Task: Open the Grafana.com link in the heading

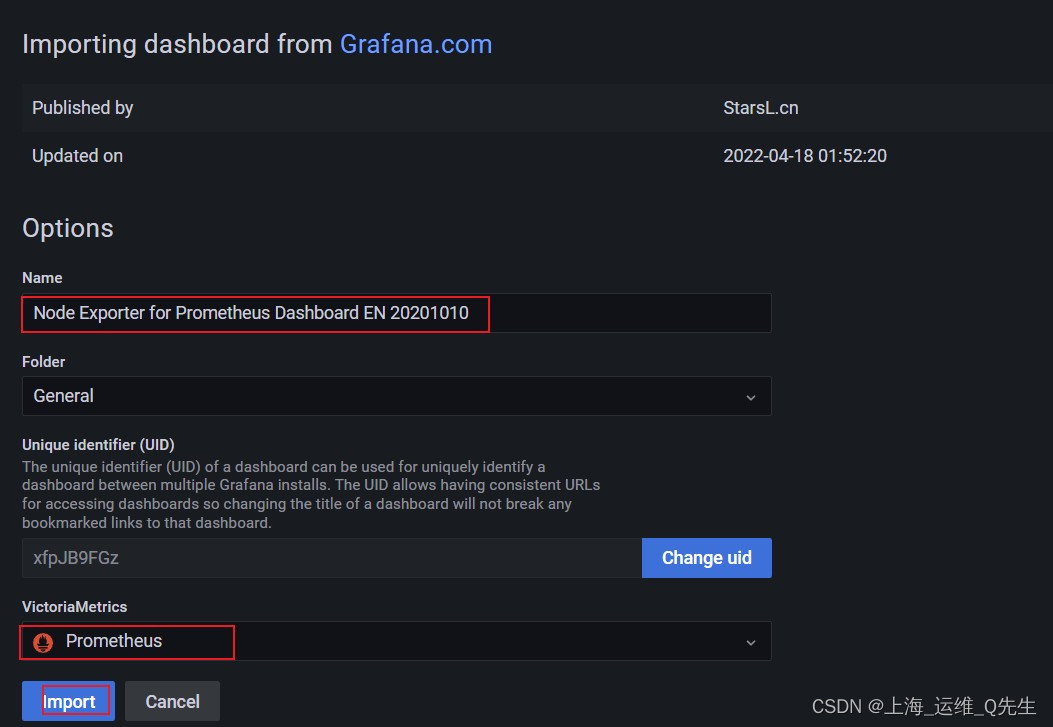Action: pyautogui.click(x=416, y=44)
